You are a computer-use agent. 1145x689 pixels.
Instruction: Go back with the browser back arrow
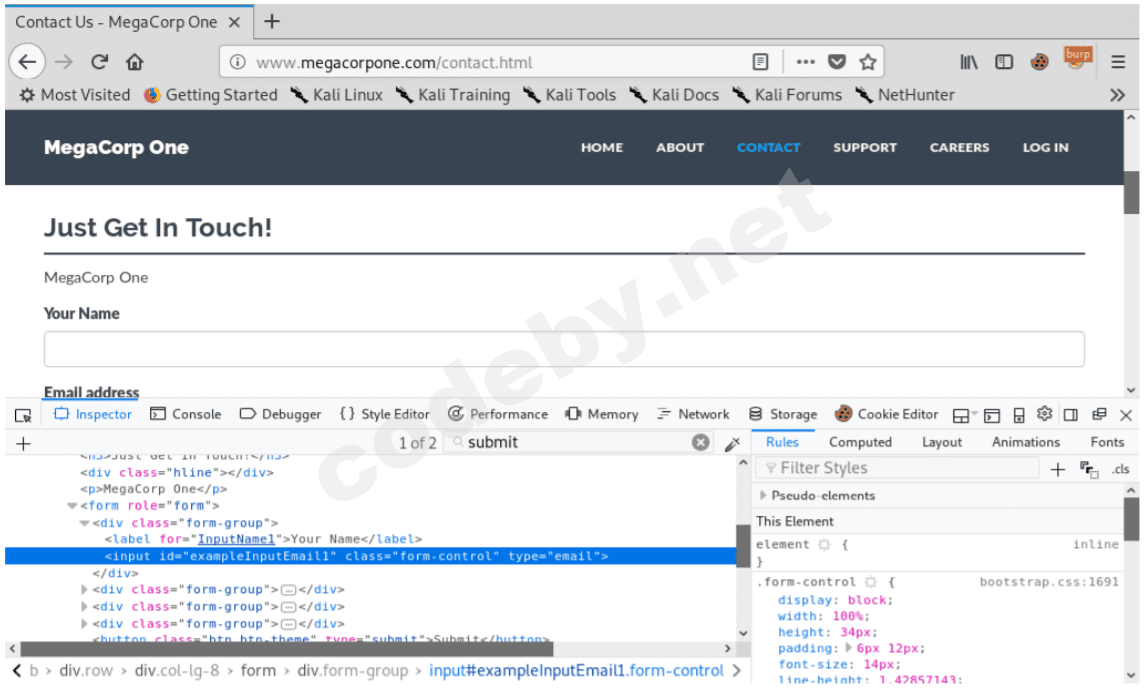(x=27, y=62)
